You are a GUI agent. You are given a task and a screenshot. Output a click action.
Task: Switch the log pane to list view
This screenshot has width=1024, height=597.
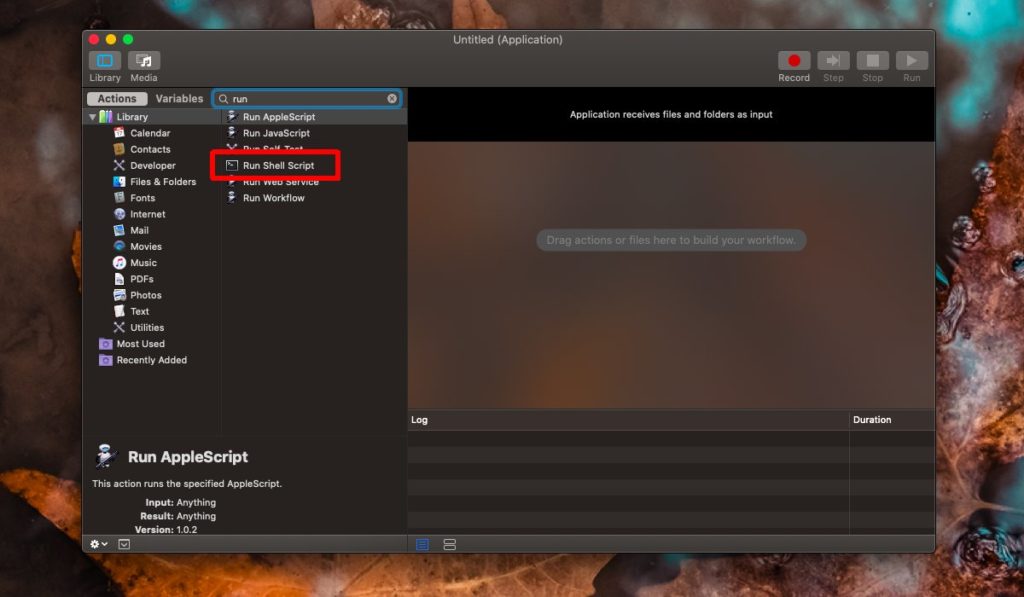421,544
